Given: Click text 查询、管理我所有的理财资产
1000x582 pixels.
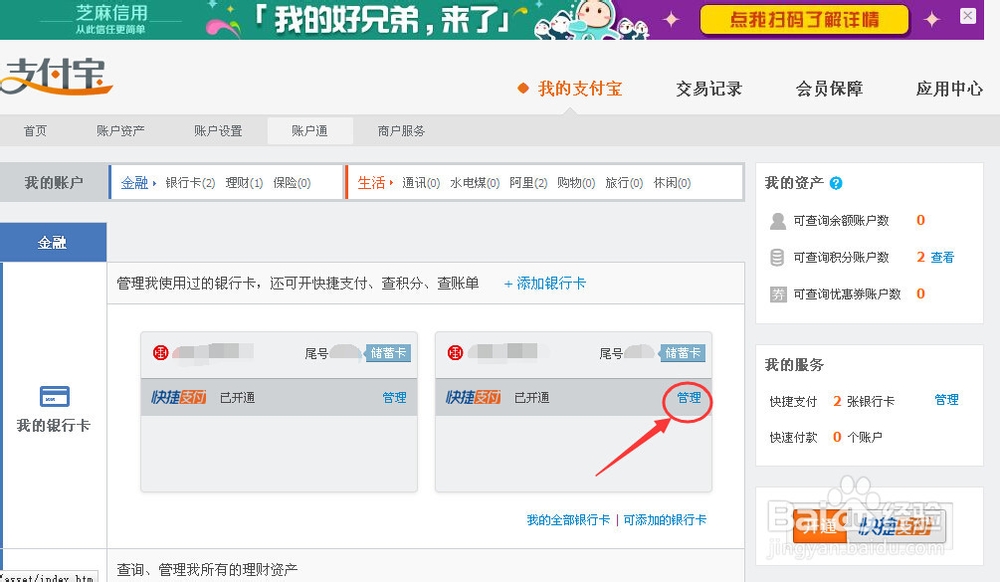Looking at the screenshot, I should (207, 569).
